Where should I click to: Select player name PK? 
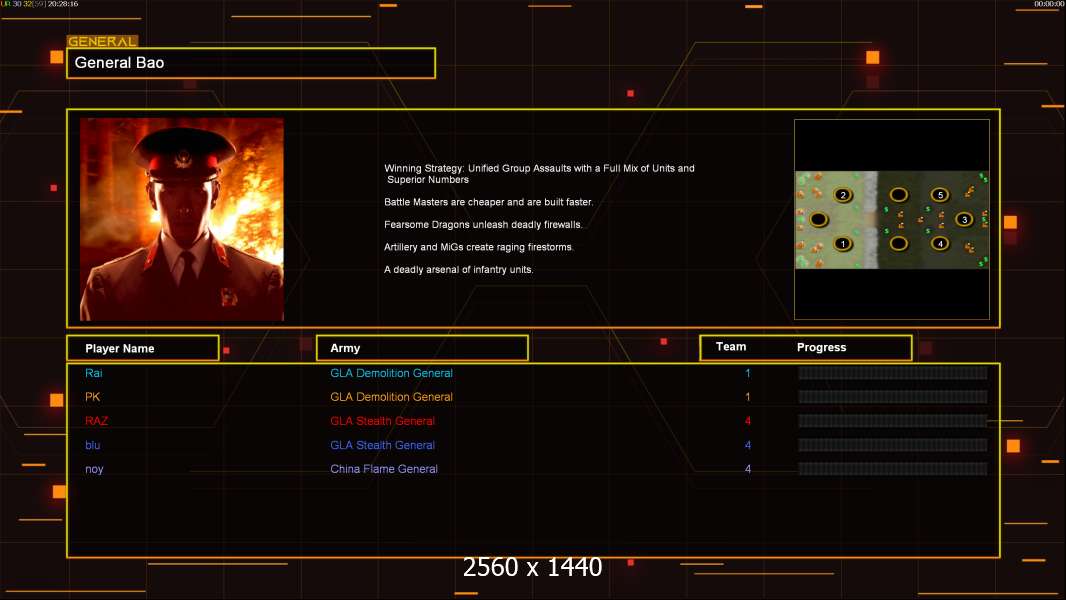pyautogui.click(x=92, y=397)
